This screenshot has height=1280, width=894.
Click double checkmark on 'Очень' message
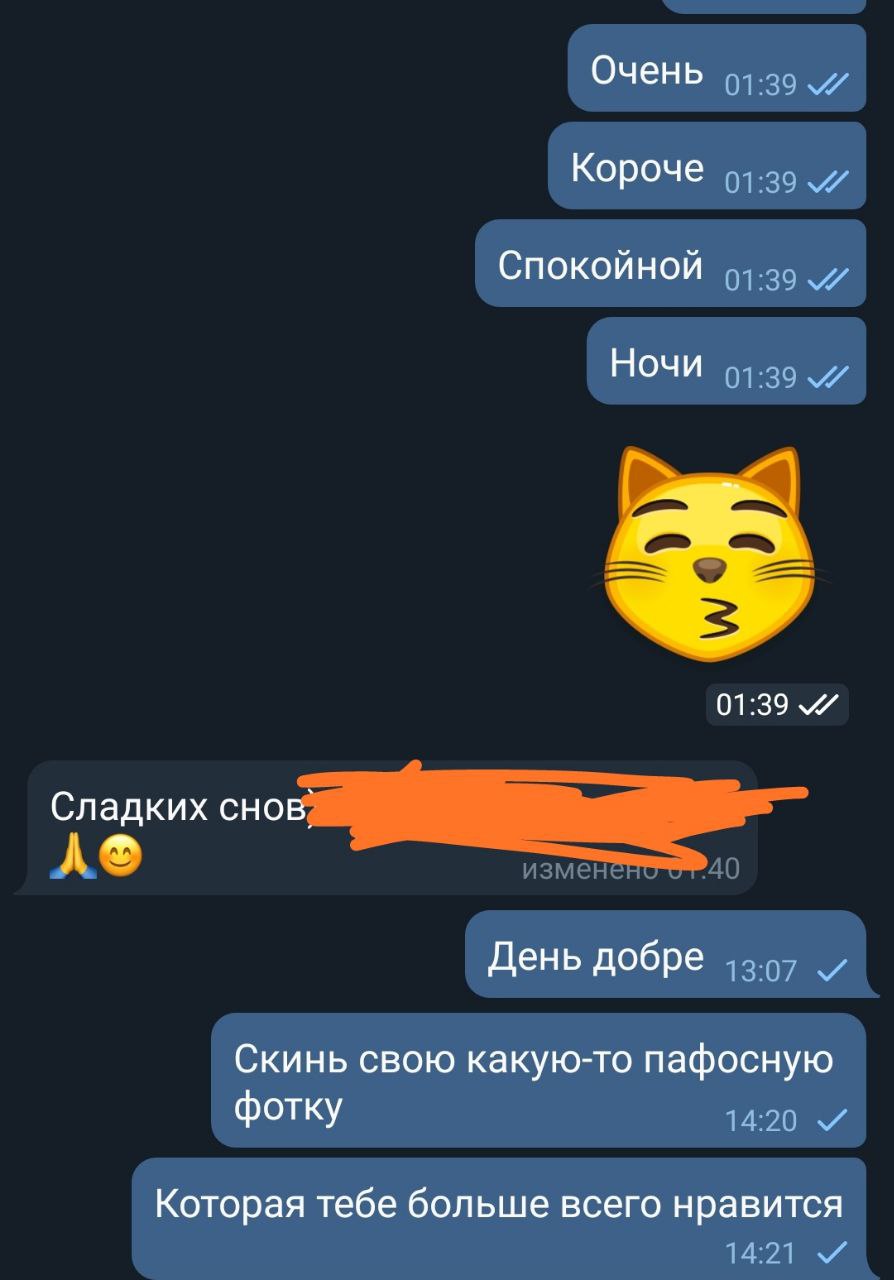(x=827, y=86)
